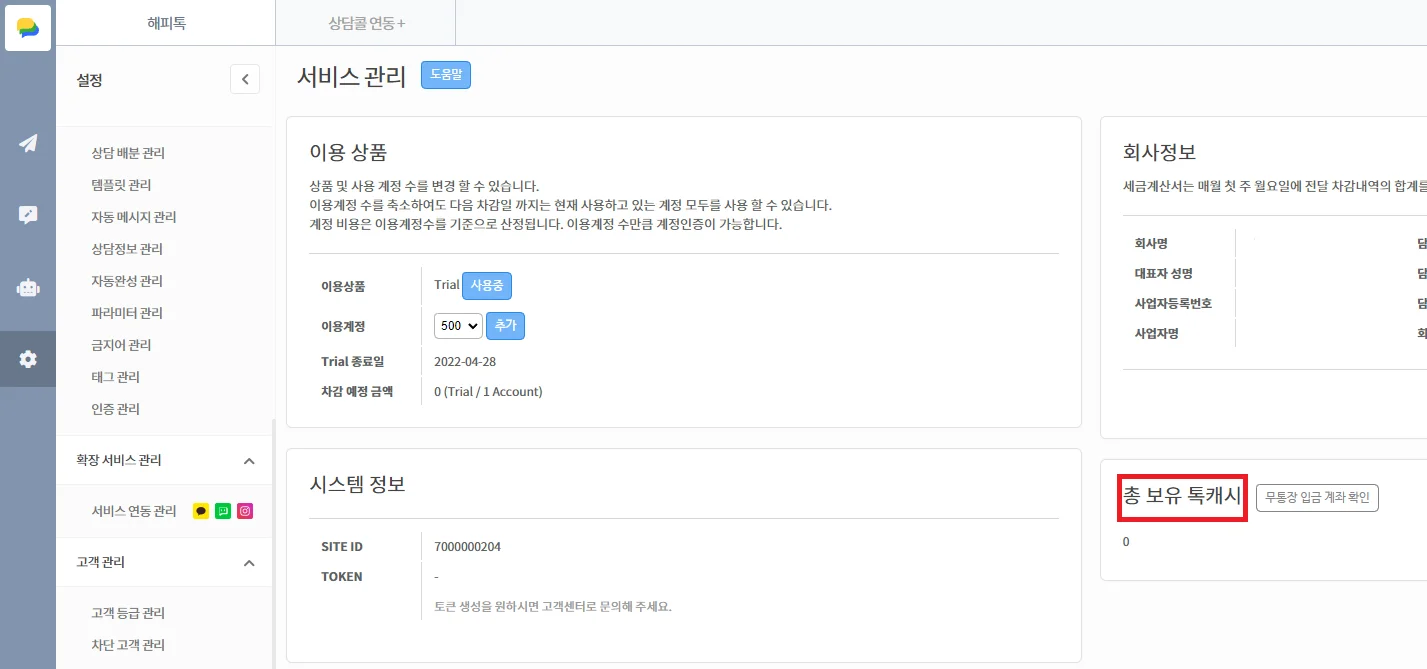1427x669 pixels.
Task: Click the Trial 종료일 date 2022-04-28
Action: point(465,361)
